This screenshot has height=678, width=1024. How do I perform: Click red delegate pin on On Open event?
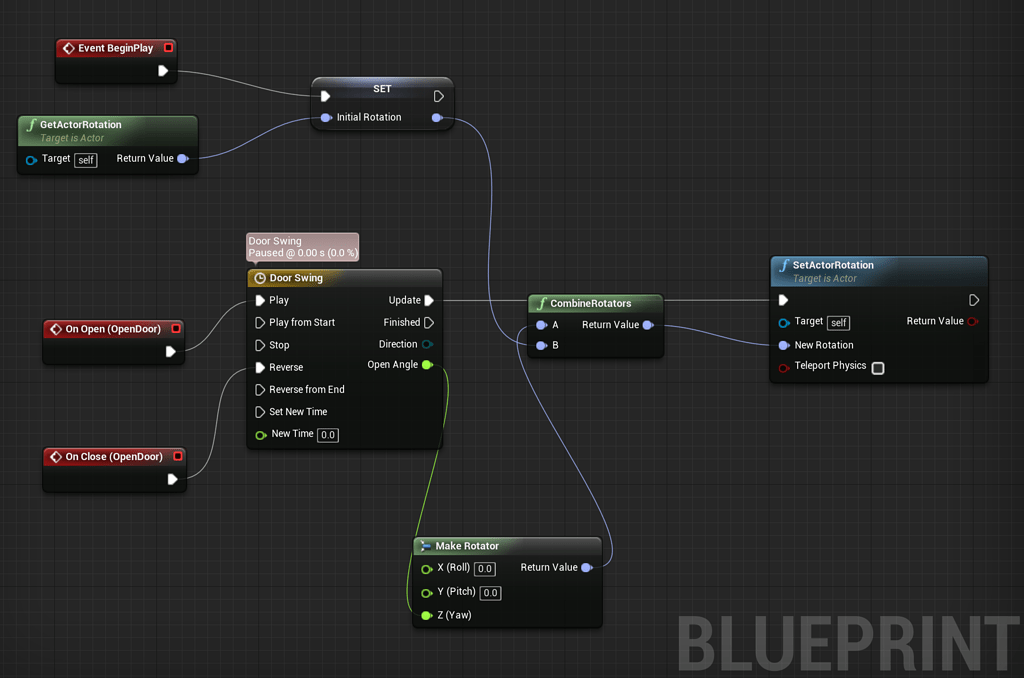pos(176,329)
